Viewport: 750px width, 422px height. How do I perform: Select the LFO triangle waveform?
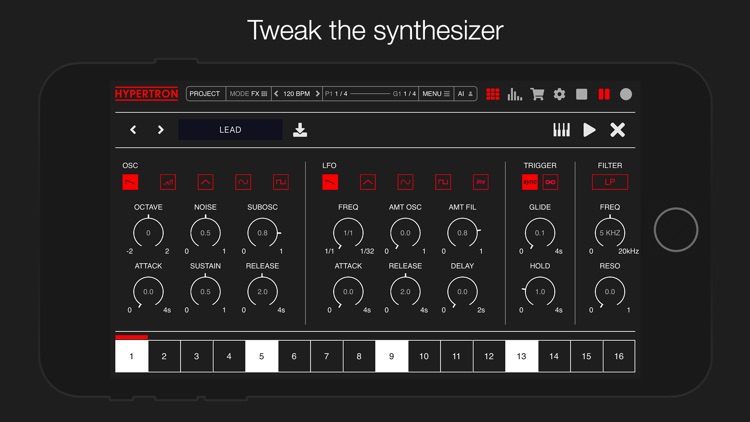pyautogui.click(x=368, y=182)
